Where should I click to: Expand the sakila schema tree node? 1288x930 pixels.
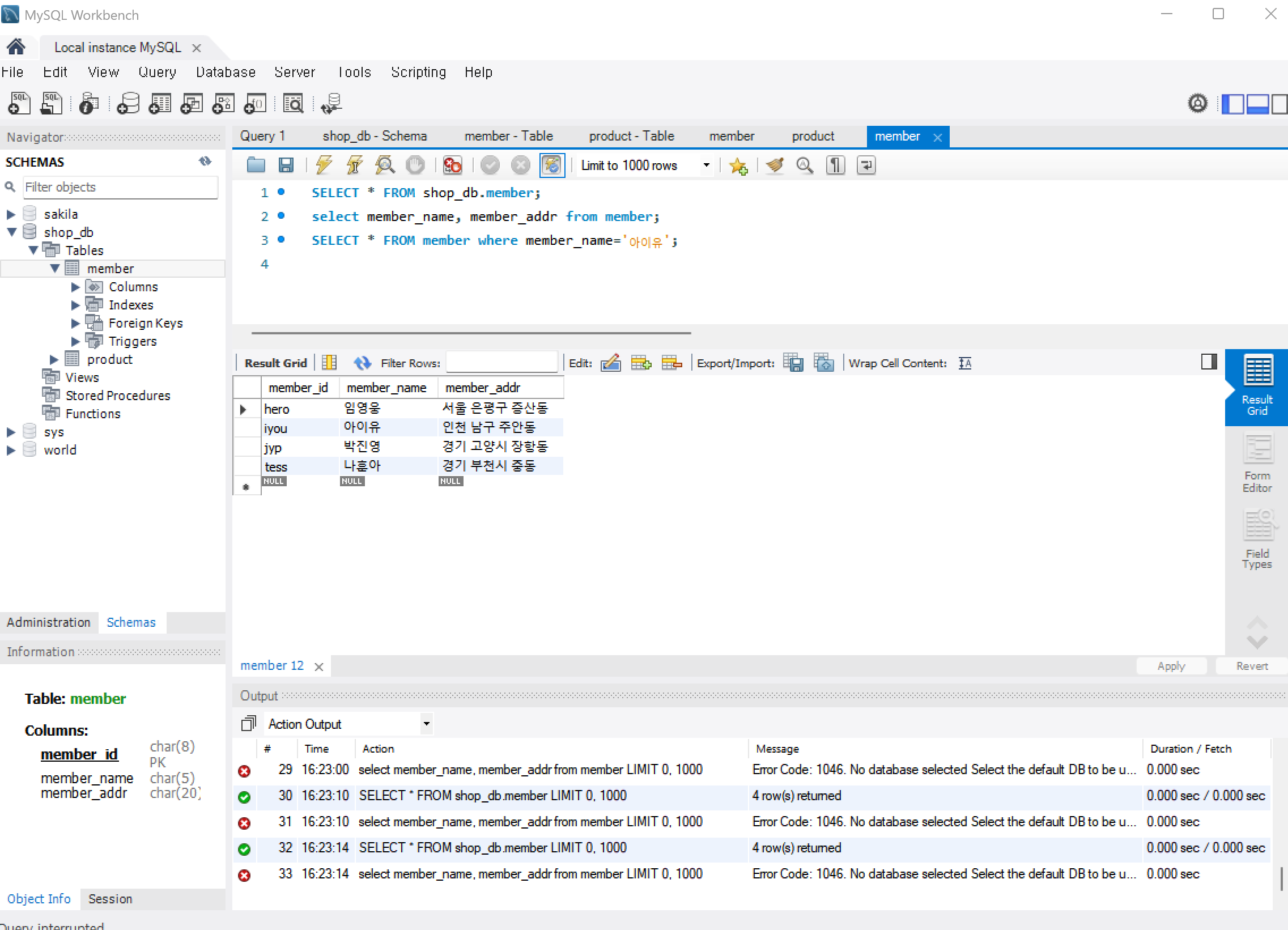[x=11, y=214]
